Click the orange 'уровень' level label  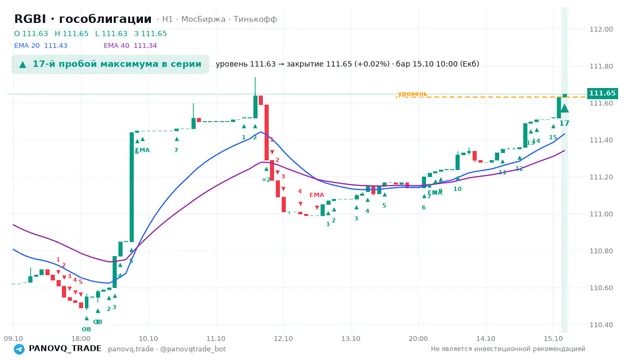pos(412,93)
